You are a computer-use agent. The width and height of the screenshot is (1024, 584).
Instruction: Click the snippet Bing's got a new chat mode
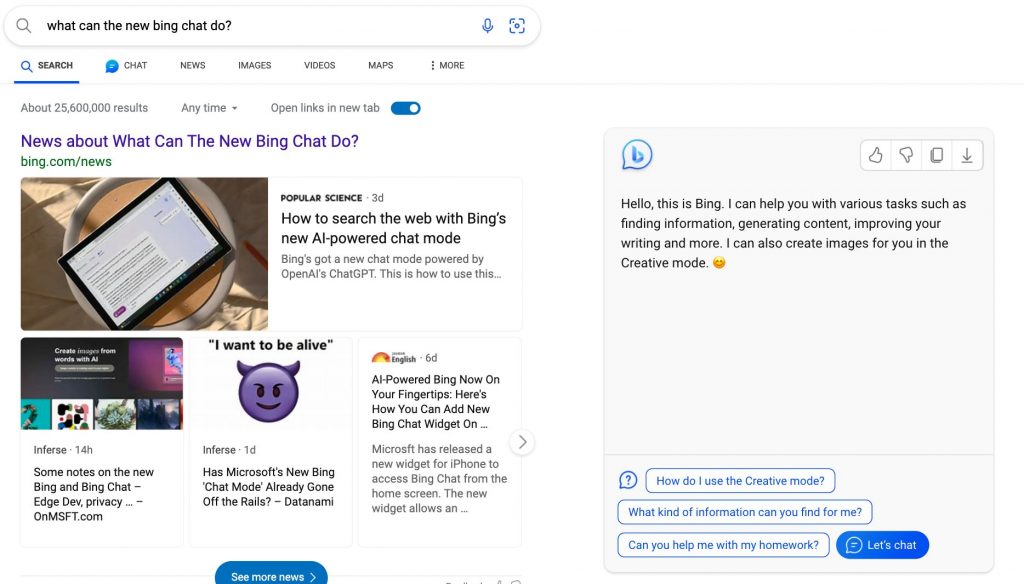point(391,267)
